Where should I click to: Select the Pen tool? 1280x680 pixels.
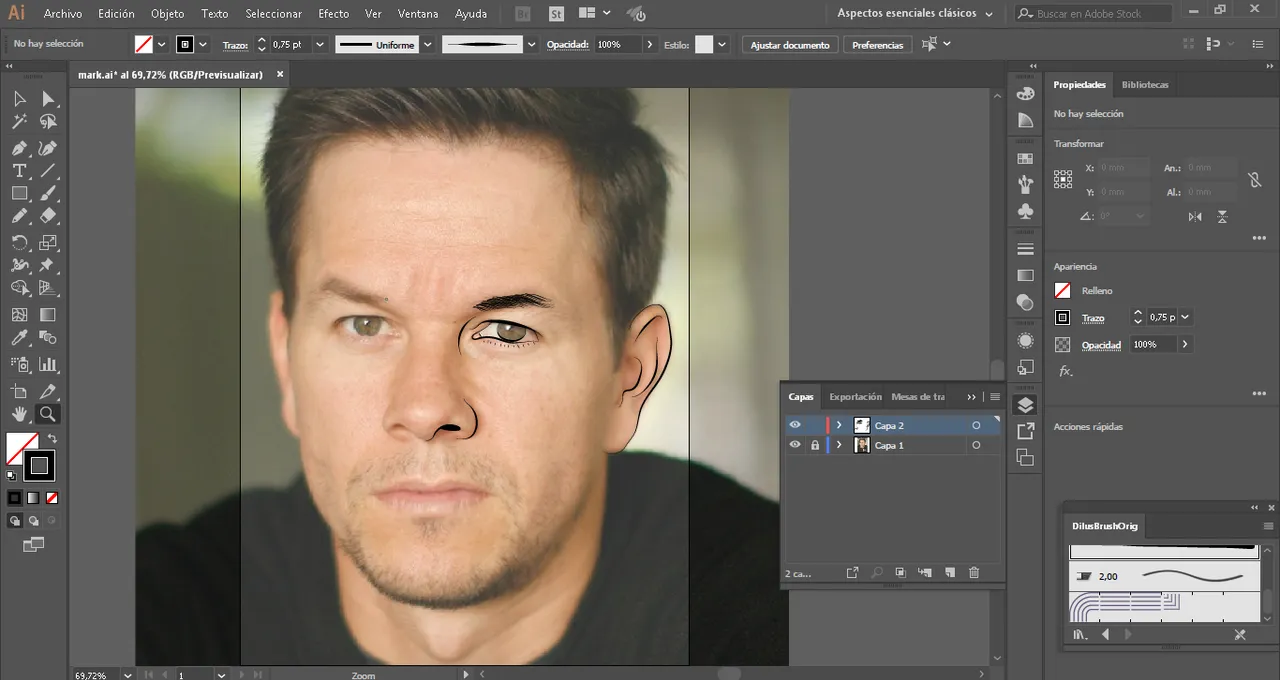coord(19,148)
